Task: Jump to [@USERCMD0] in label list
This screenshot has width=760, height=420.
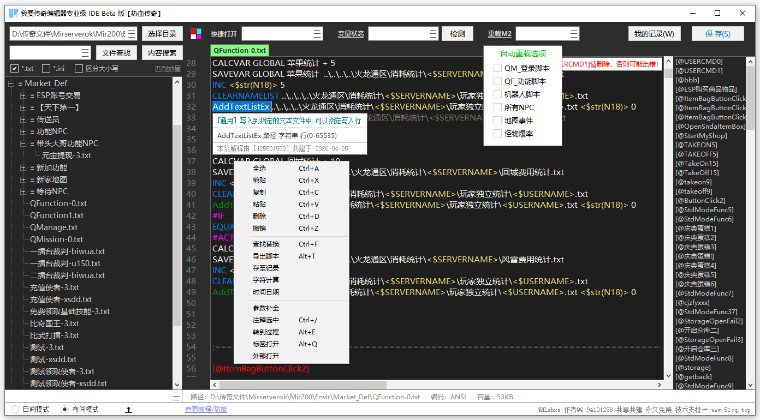Action: pos(699,62)
